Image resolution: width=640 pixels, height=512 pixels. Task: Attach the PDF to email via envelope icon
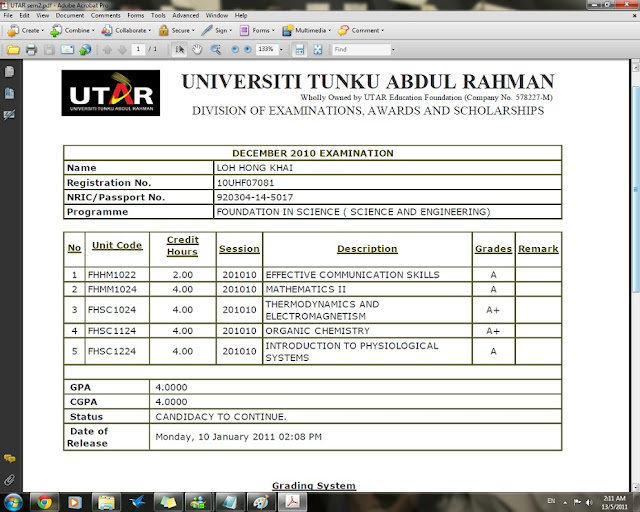coord(67,50)
